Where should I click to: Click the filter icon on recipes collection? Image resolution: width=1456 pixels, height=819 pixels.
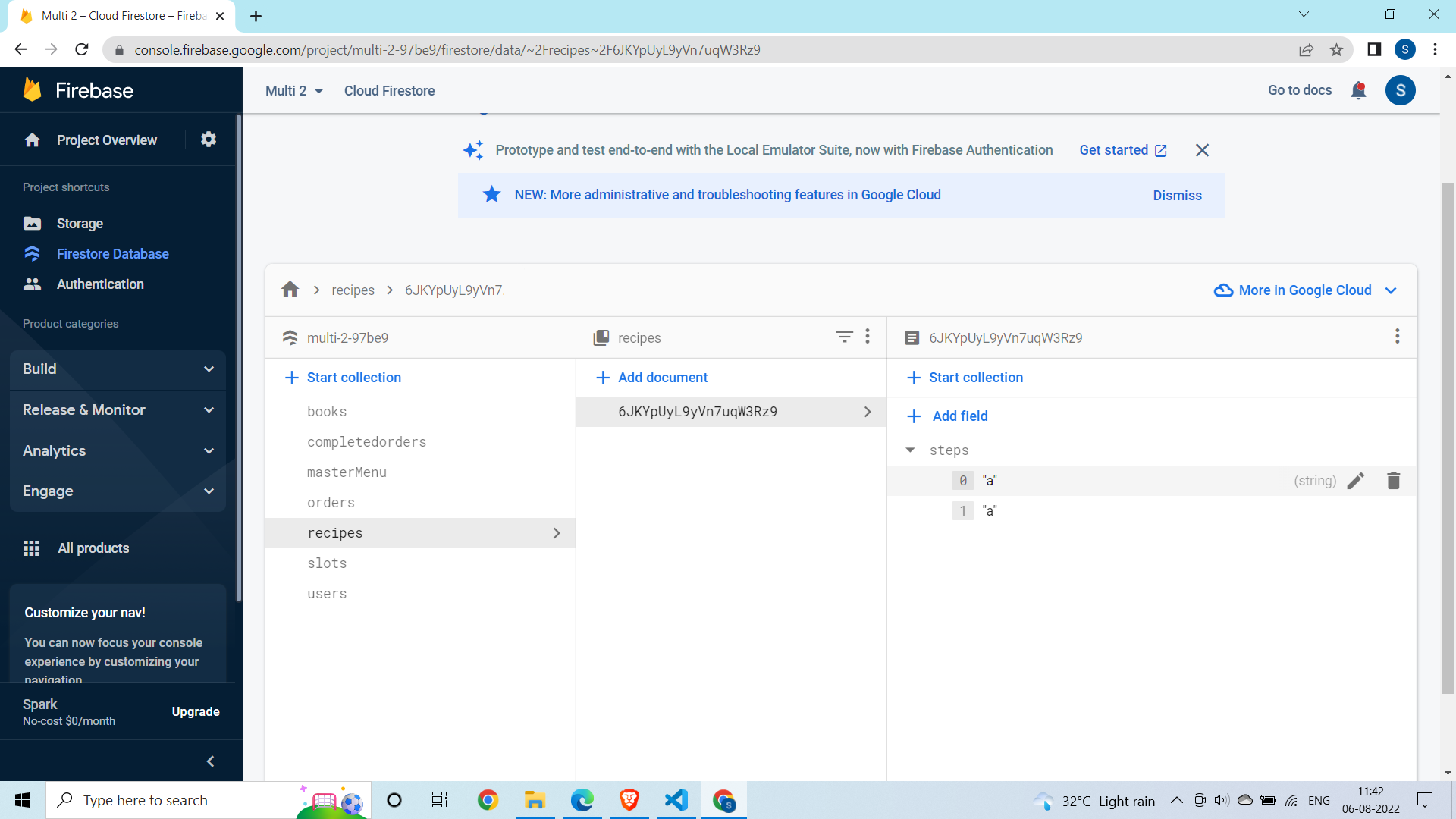844,337
